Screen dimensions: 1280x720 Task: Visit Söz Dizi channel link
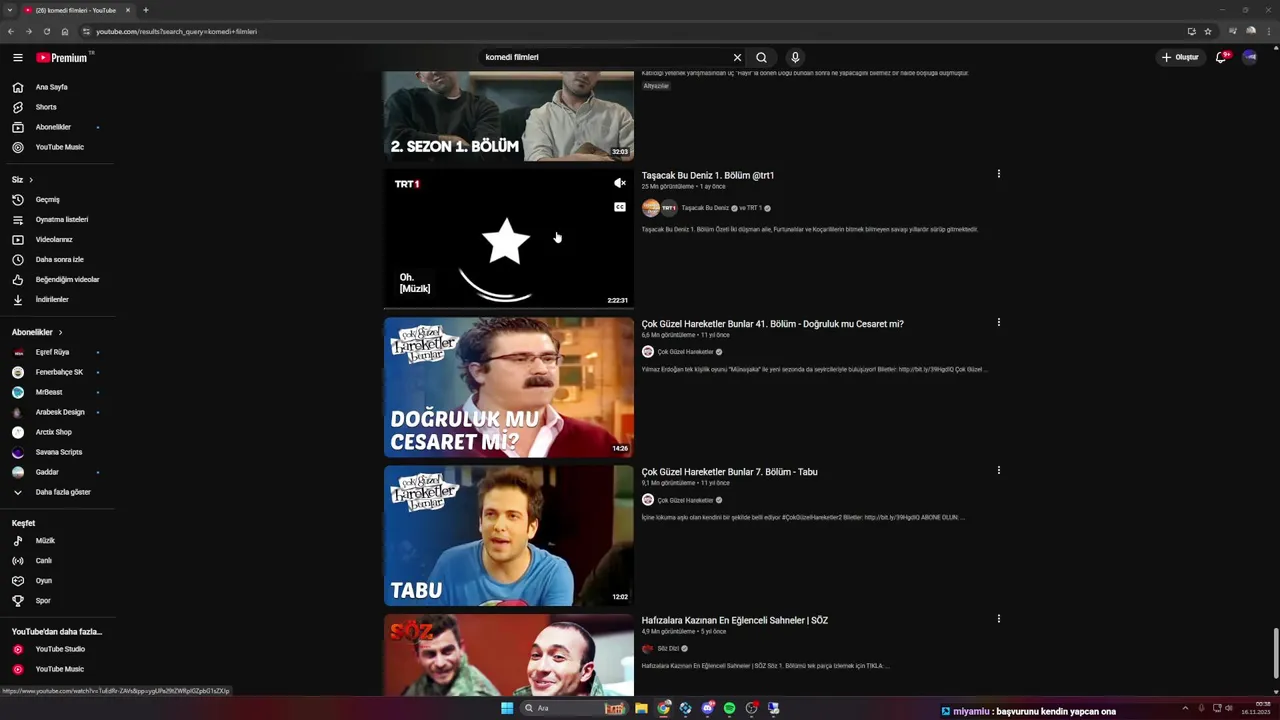point(668,648)
